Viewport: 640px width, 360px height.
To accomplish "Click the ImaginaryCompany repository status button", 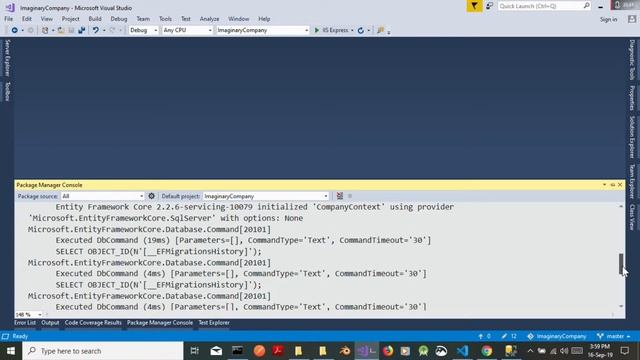I will point(557,336).
